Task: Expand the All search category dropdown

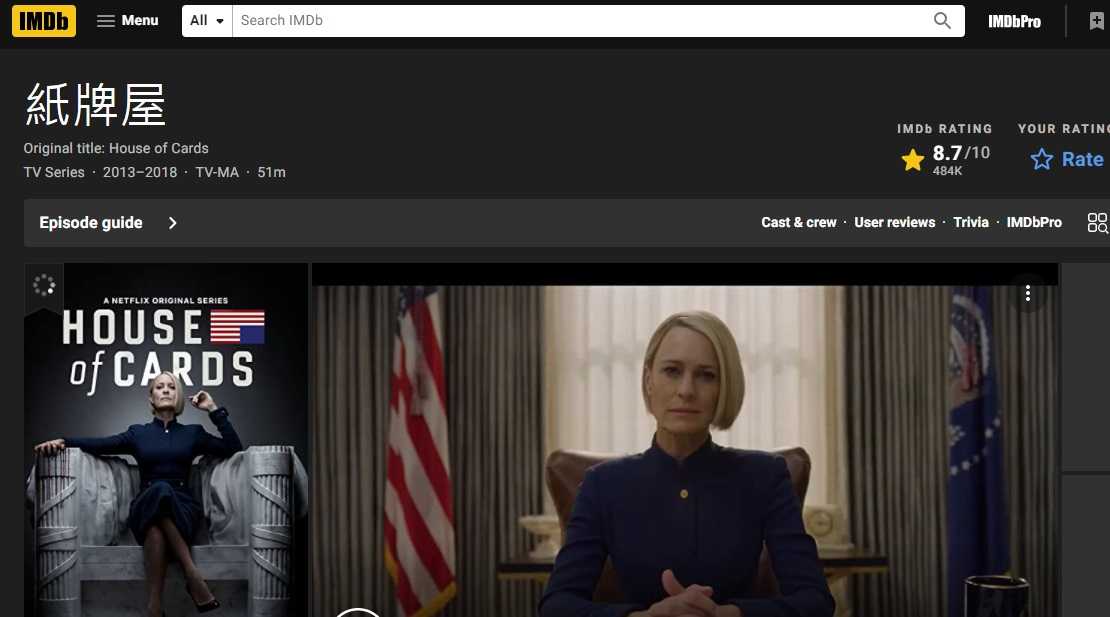Action: point(207,21)
